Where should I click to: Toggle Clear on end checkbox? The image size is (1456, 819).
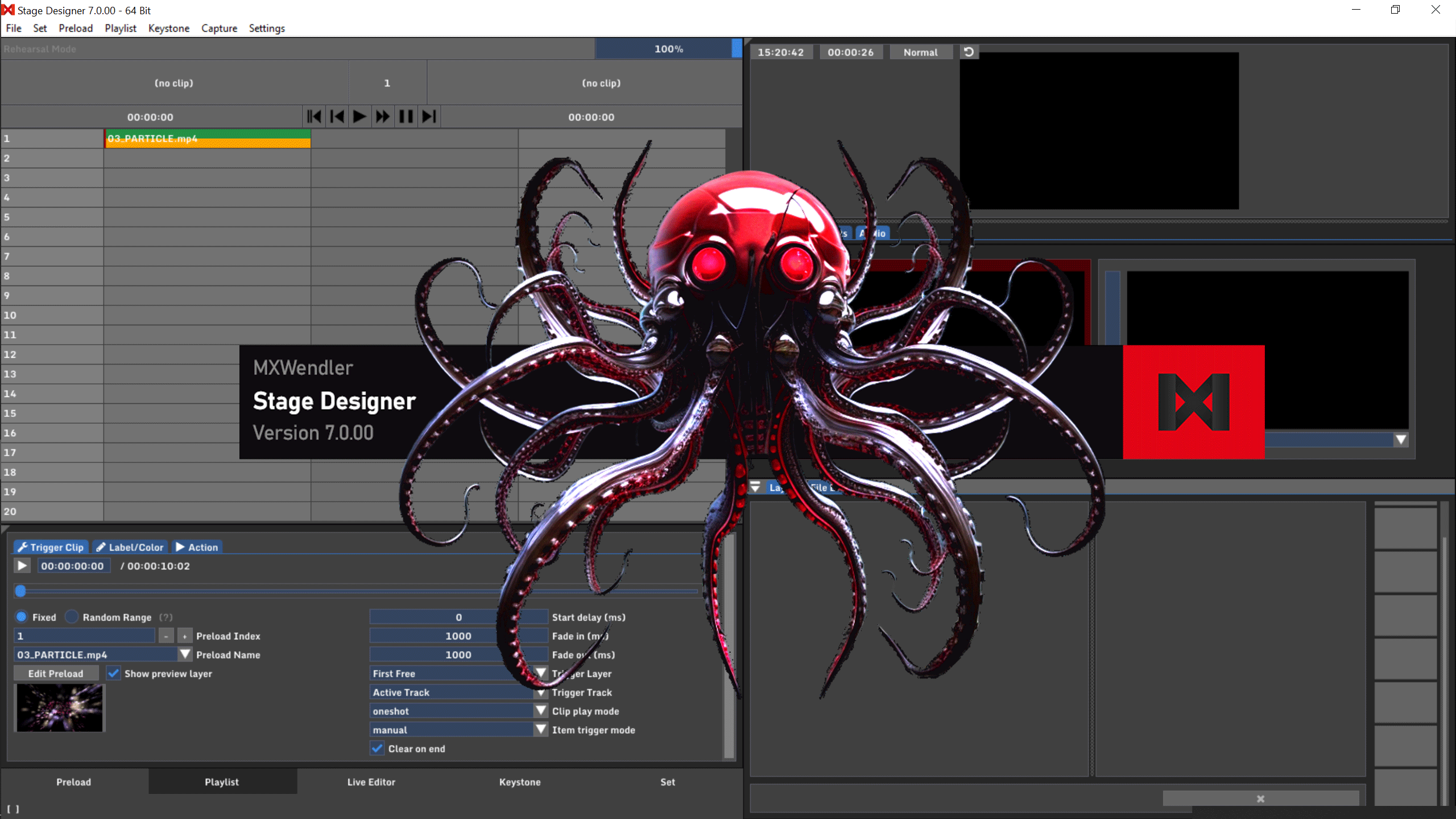point(377,748)
